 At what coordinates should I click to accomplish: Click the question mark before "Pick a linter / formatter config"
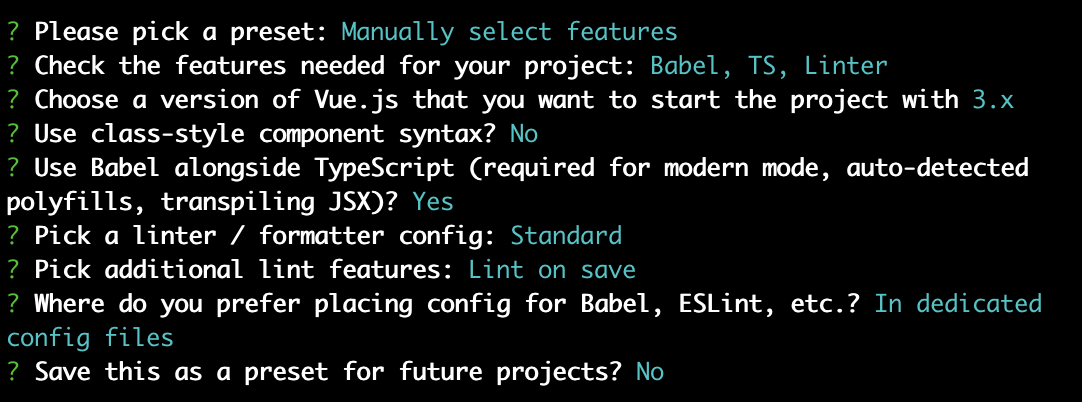click(x=13, y=236)
